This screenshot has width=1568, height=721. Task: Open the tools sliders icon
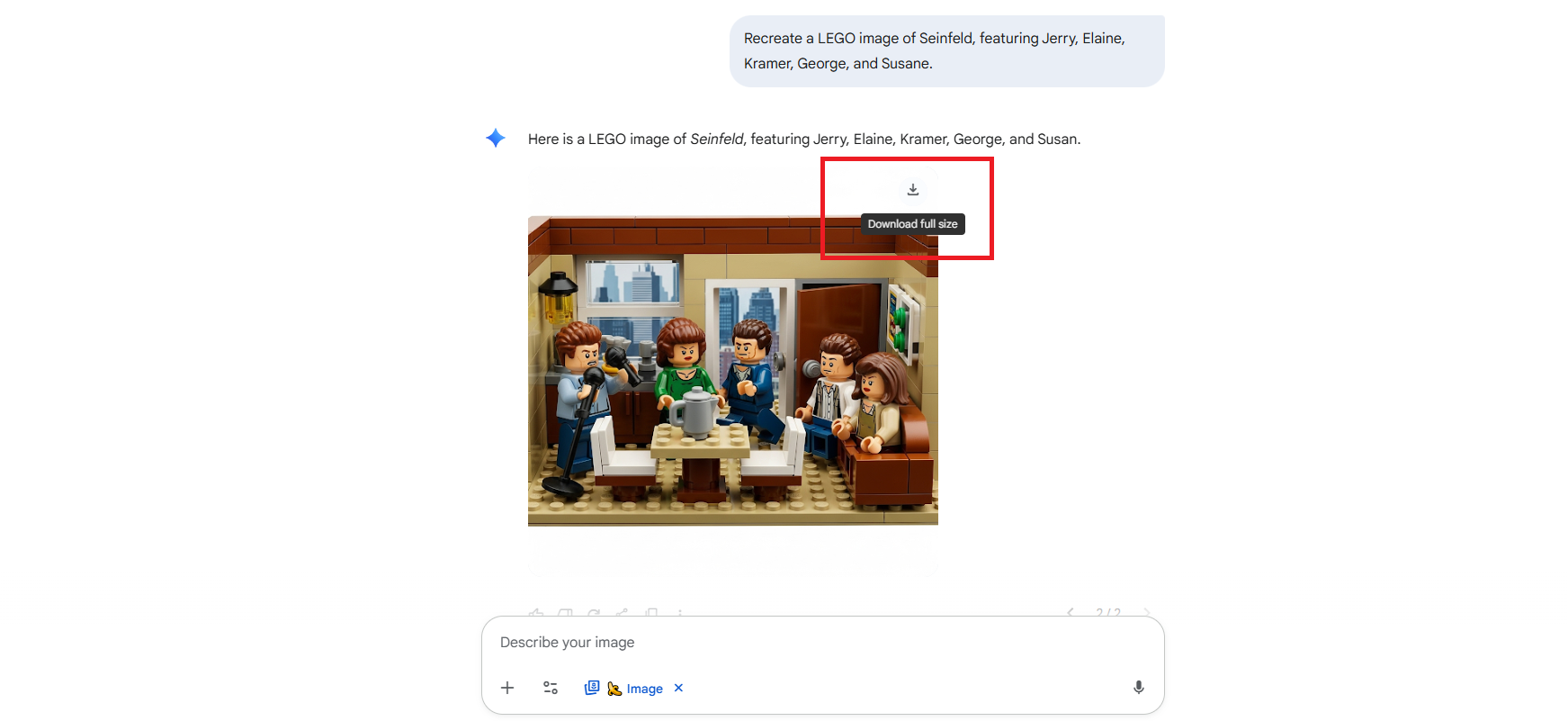click(x=551, y=688)
